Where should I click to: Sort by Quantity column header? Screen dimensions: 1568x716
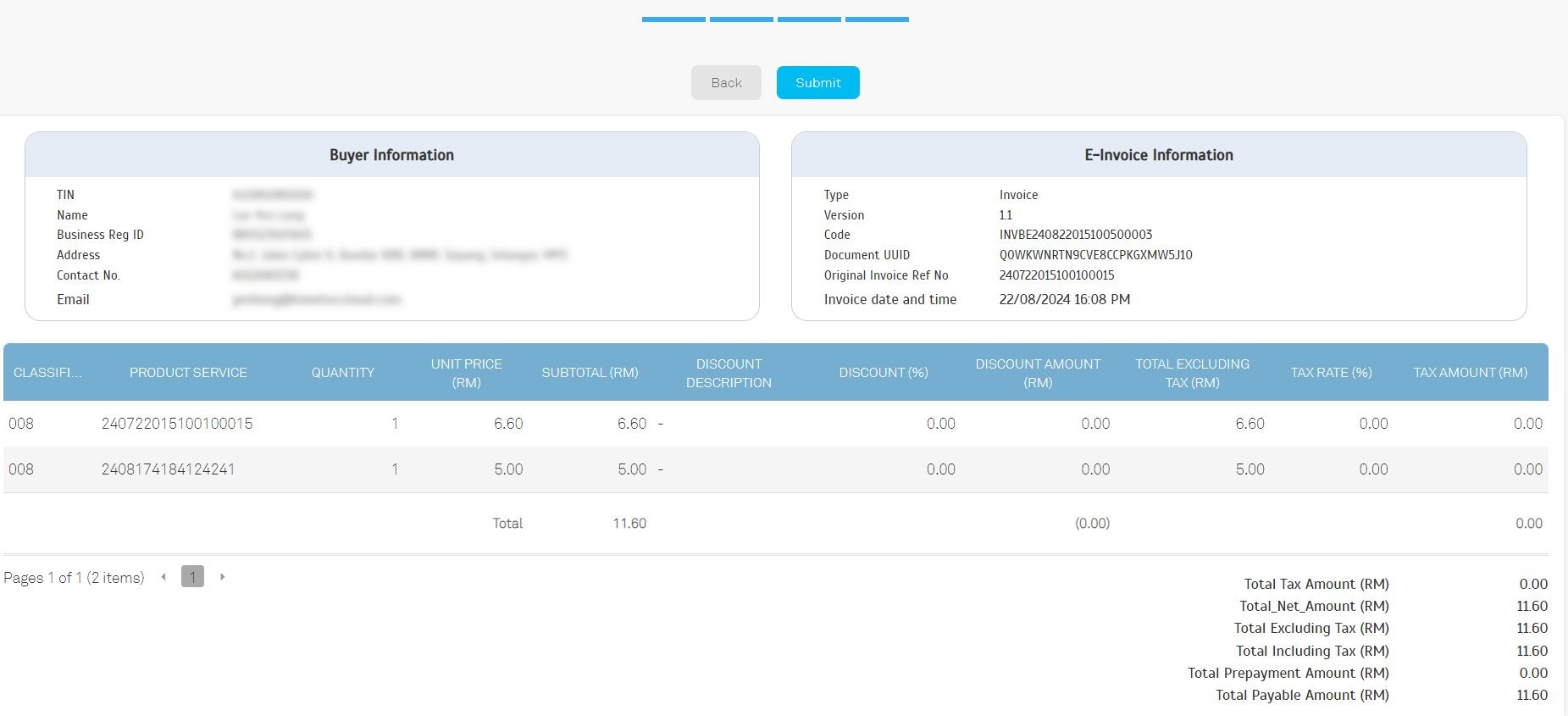click(342, 373)
